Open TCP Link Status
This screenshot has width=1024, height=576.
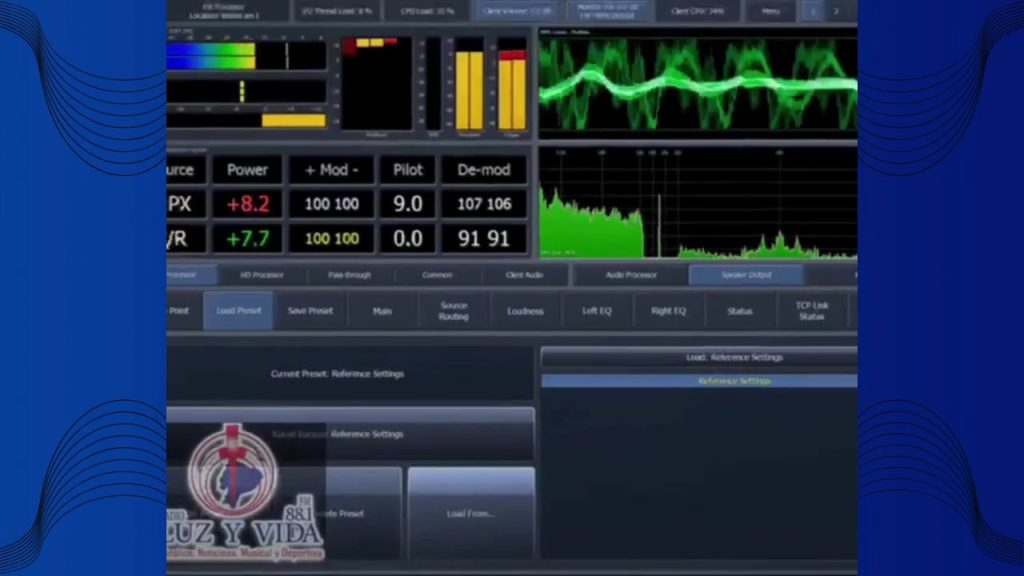tap(811, 311)
